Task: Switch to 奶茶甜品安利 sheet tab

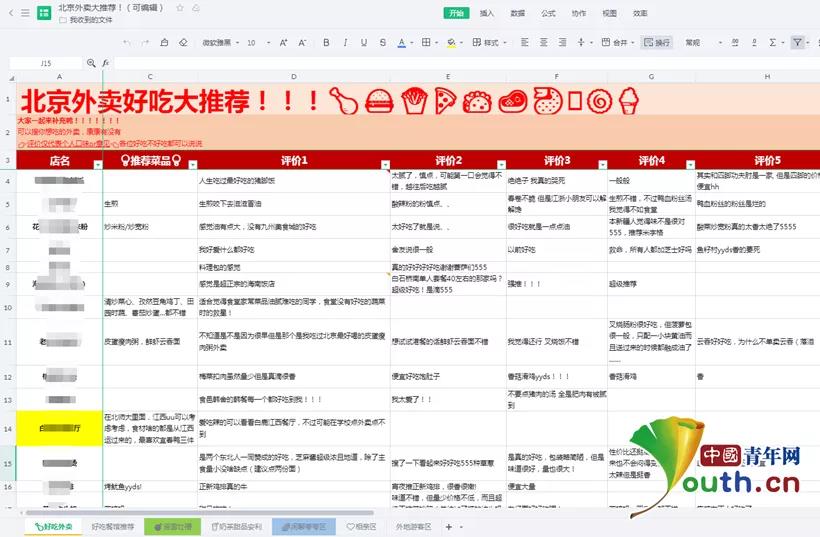Action: pos(237,526)
